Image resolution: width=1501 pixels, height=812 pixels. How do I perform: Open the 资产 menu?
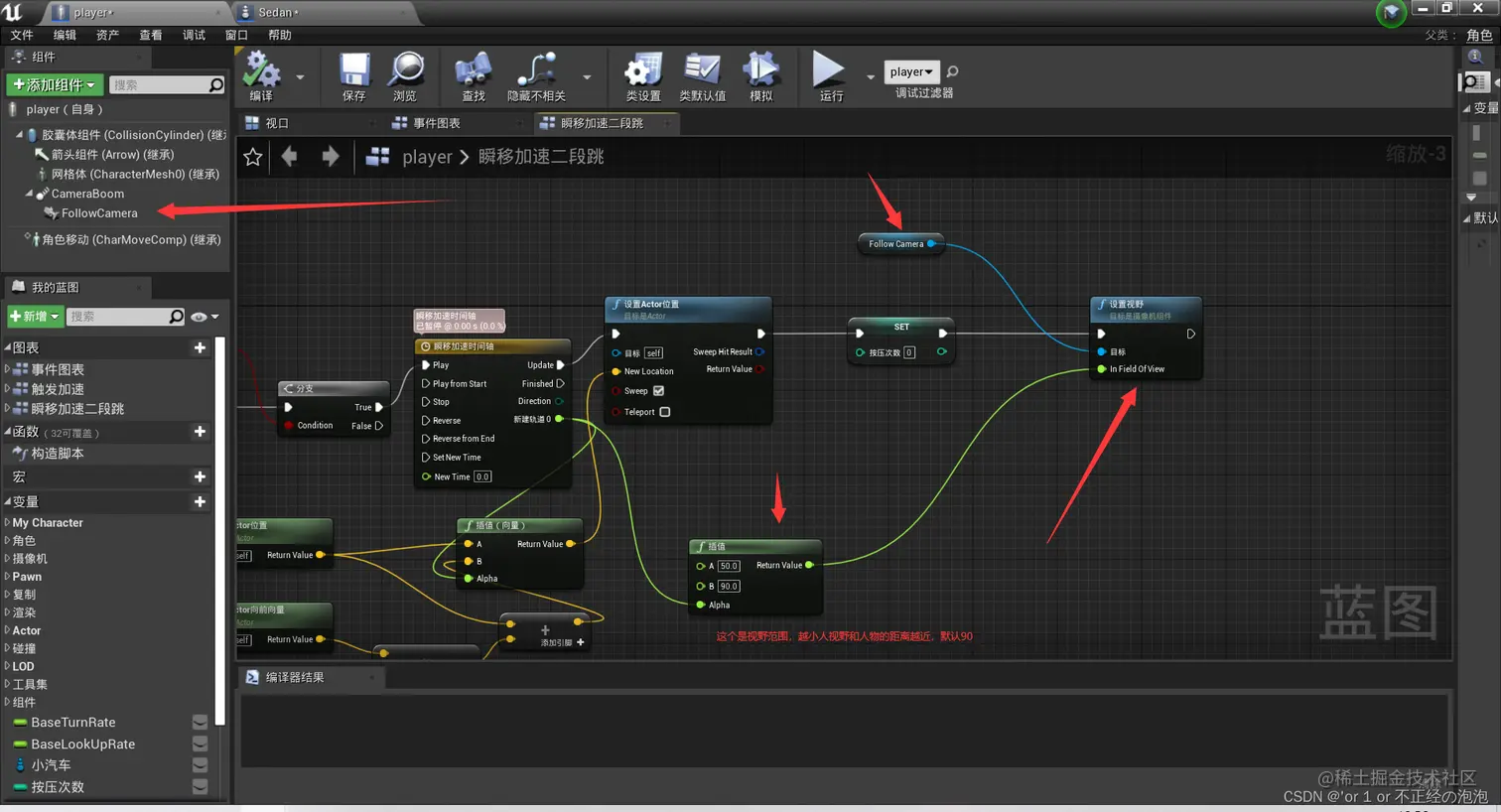(107, 35)
